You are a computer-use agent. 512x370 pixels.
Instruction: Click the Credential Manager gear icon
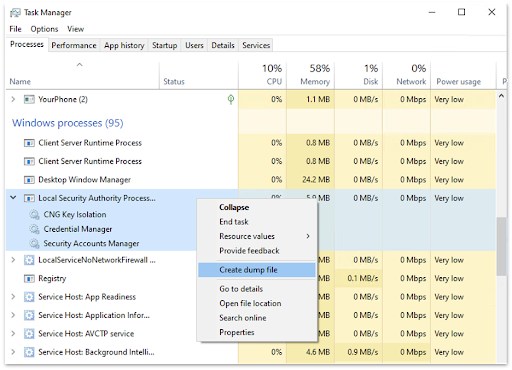click(34, 229)
